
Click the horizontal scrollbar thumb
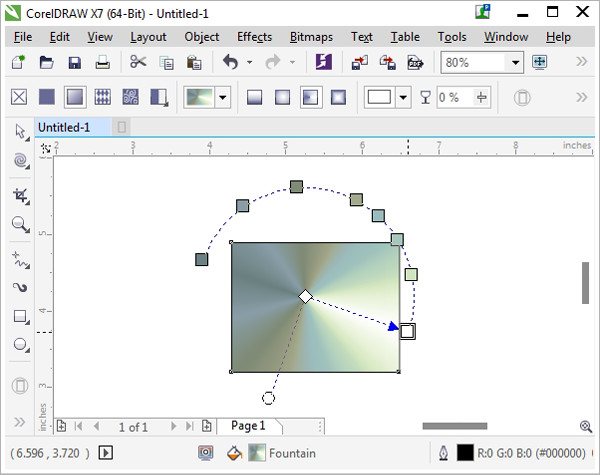tap(455, 426)
